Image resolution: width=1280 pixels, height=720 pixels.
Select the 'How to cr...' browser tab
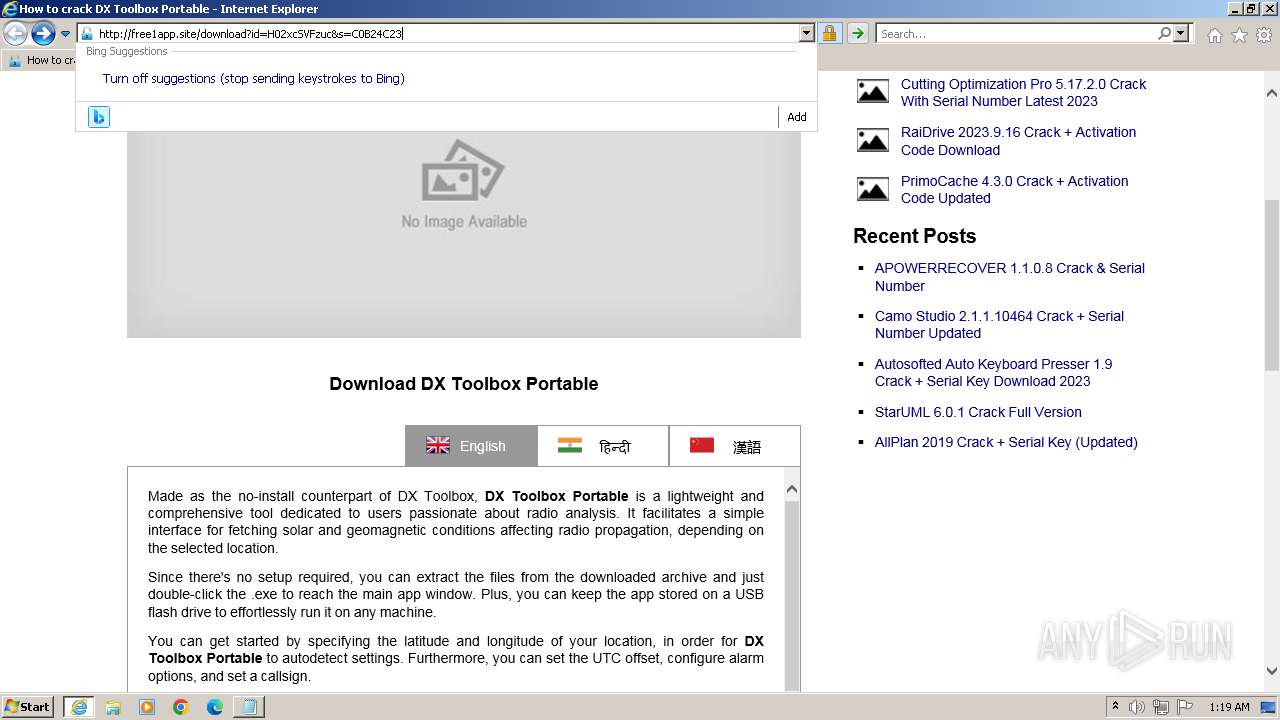coord(40,60)
